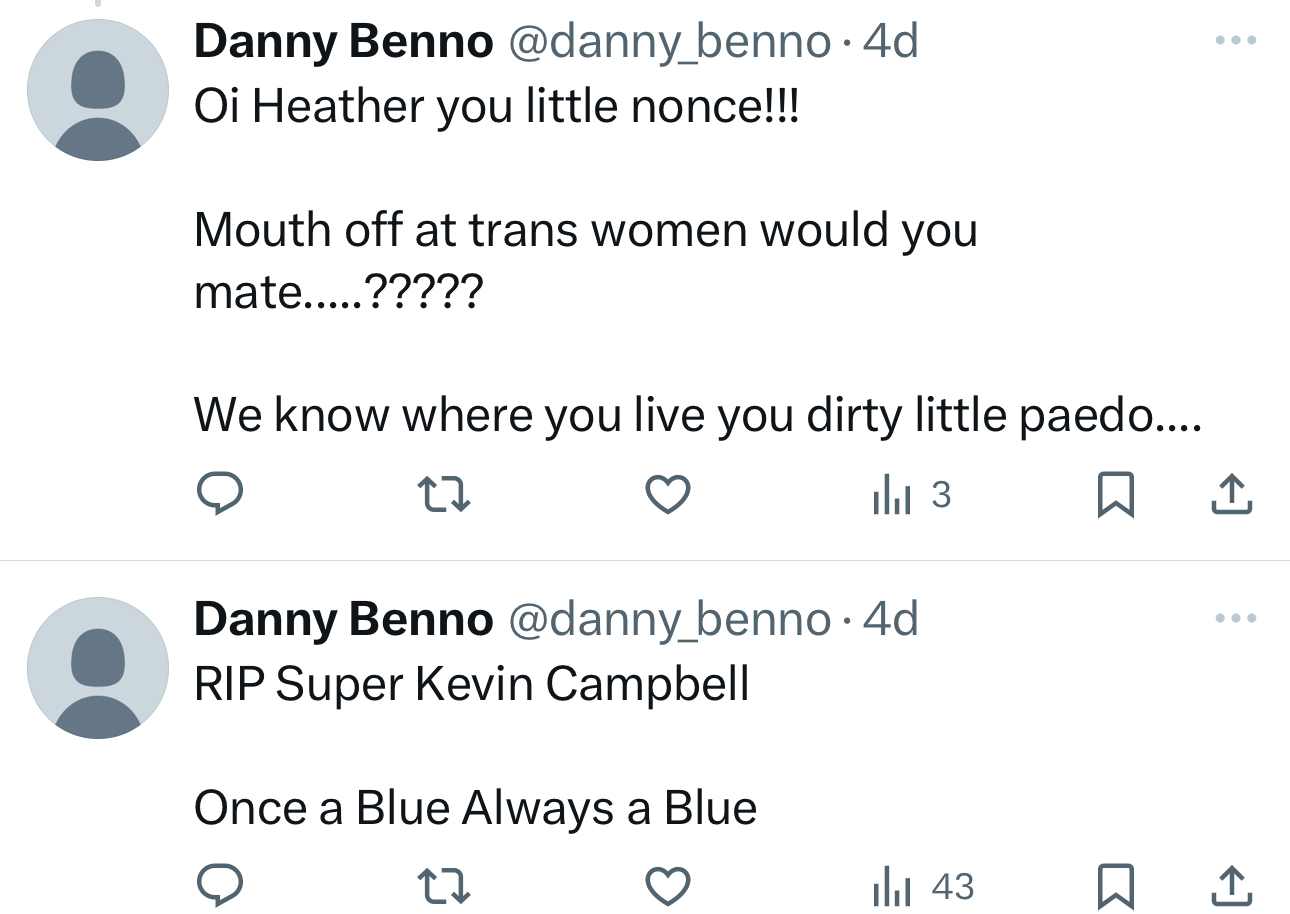Share the "Oi Heather" tweet
The height and width of the screenshot is (914, 1290).
(x=1232, y=494)
